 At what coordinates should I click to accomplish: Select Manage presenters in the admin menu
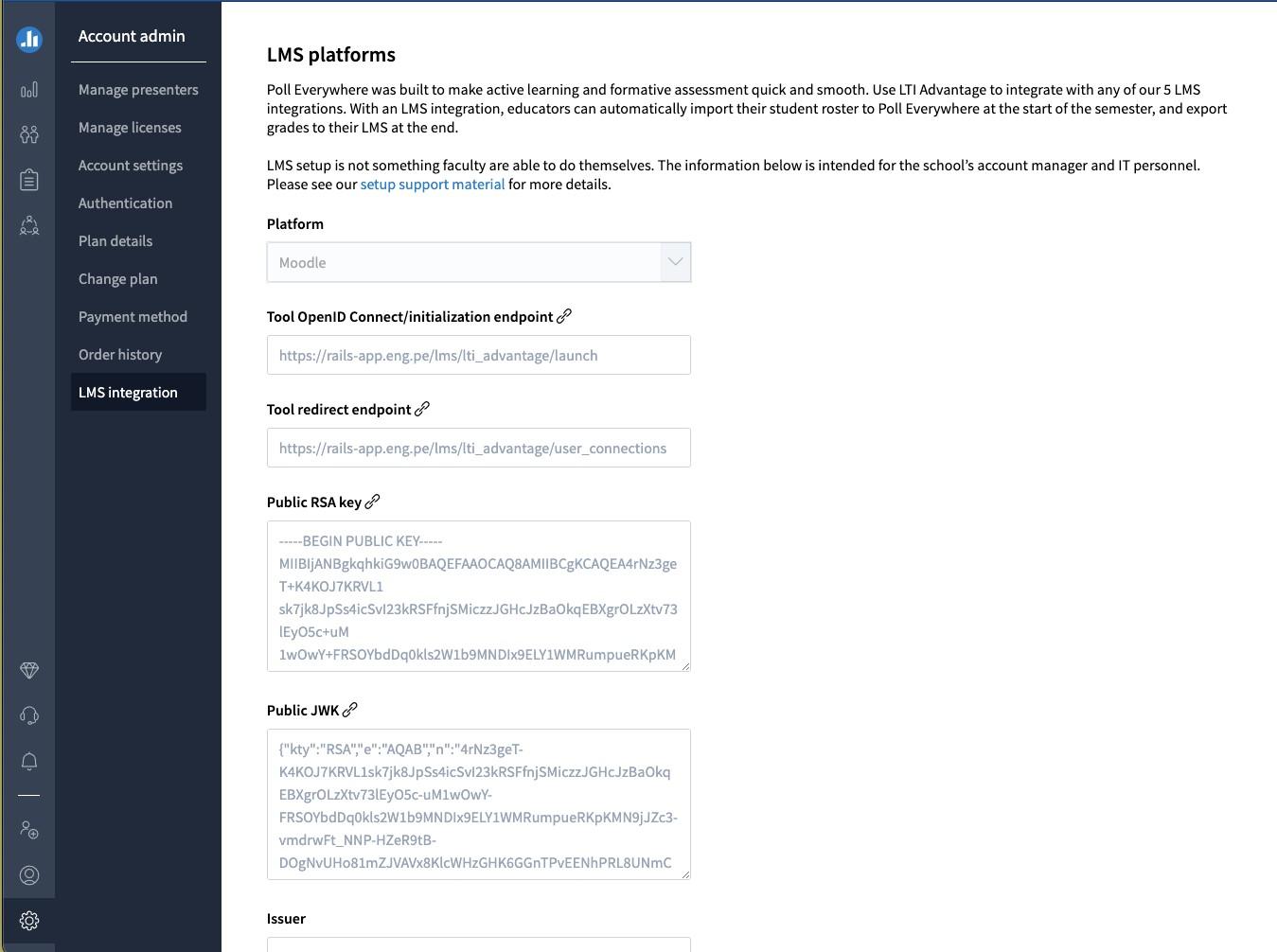pos(138,90)
